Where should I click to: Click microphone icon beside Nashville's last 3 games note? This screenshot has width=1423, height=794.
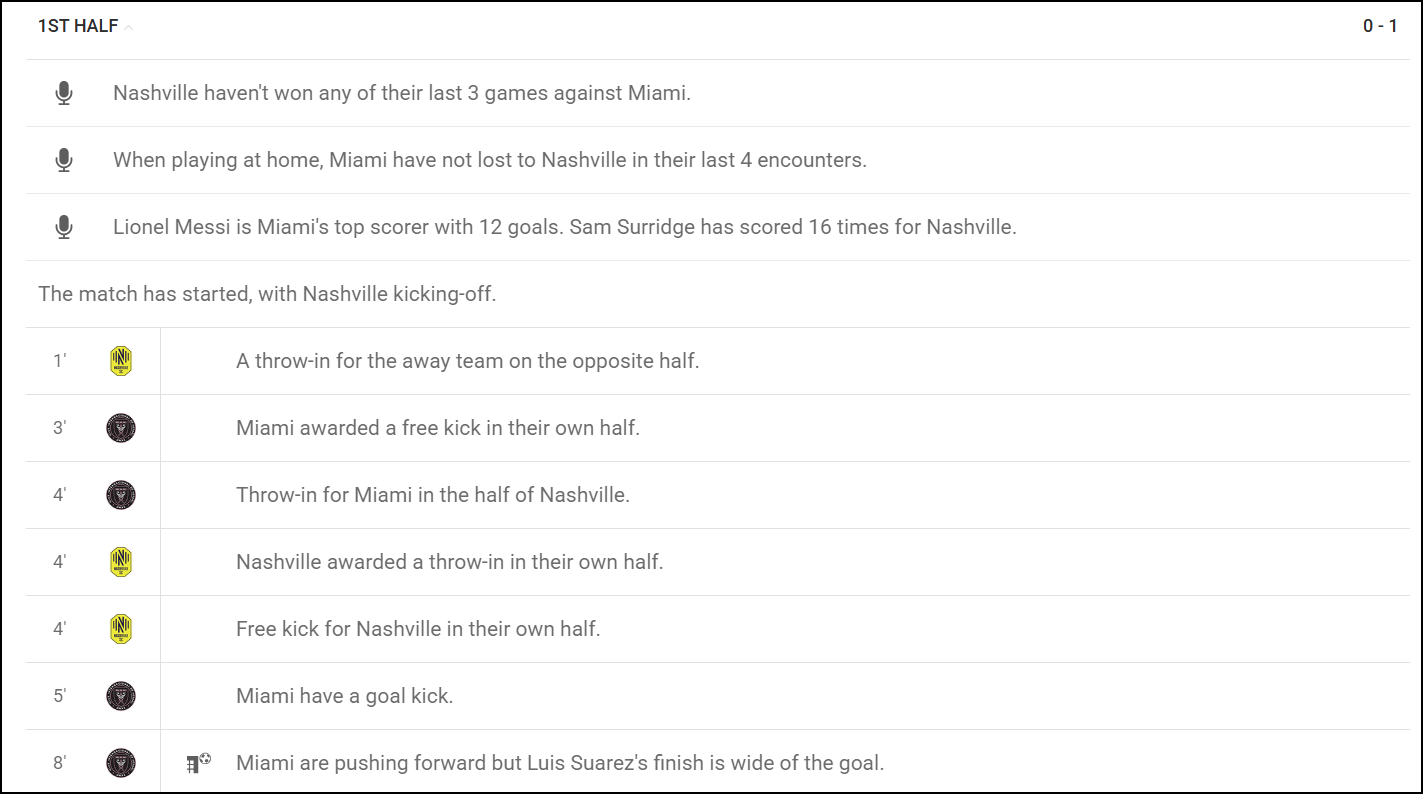[x=64, y=93]
